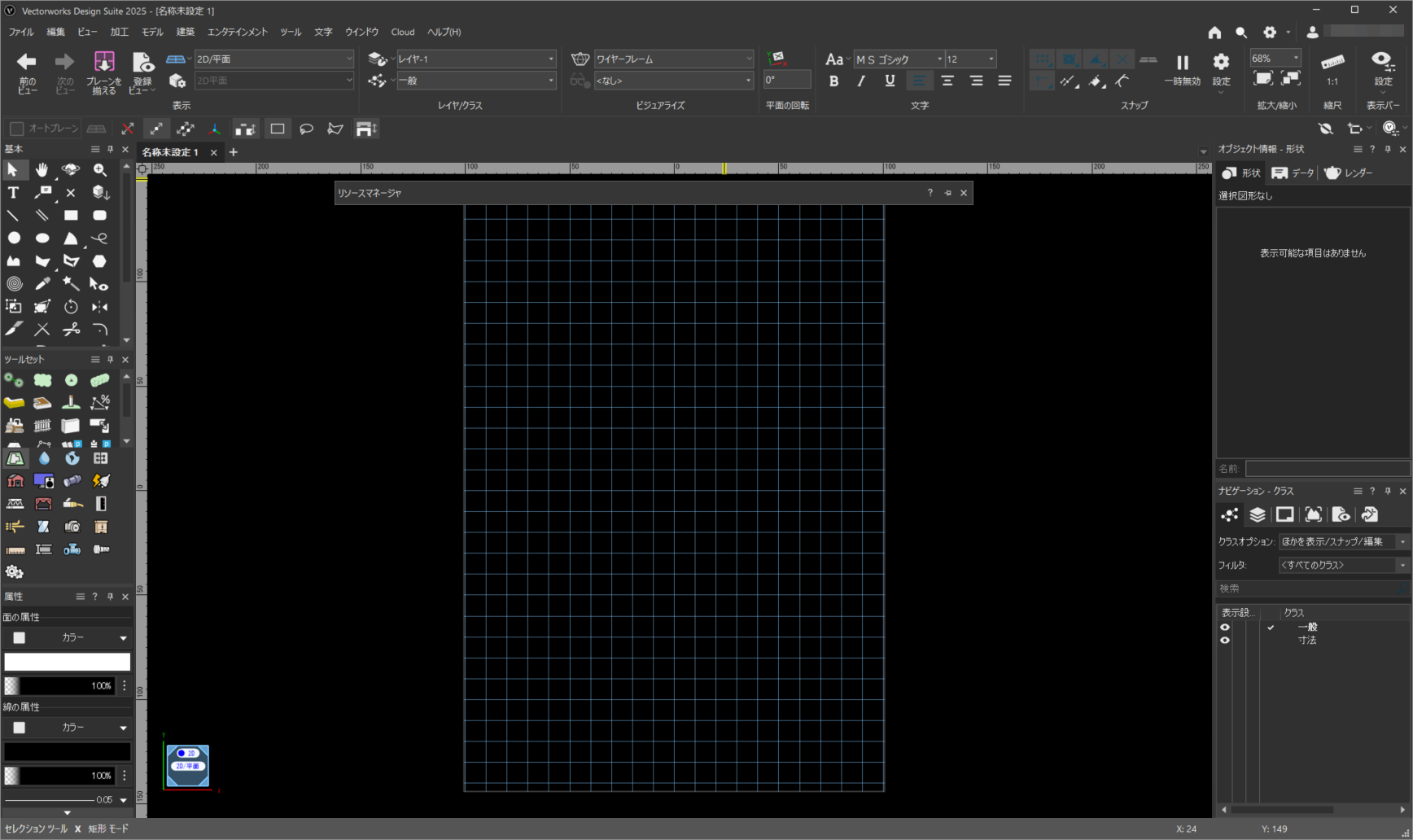This screenshot has width=1413, height=840.
Task: Click help on リソースマネージャ palette
Action: point(930,193)
